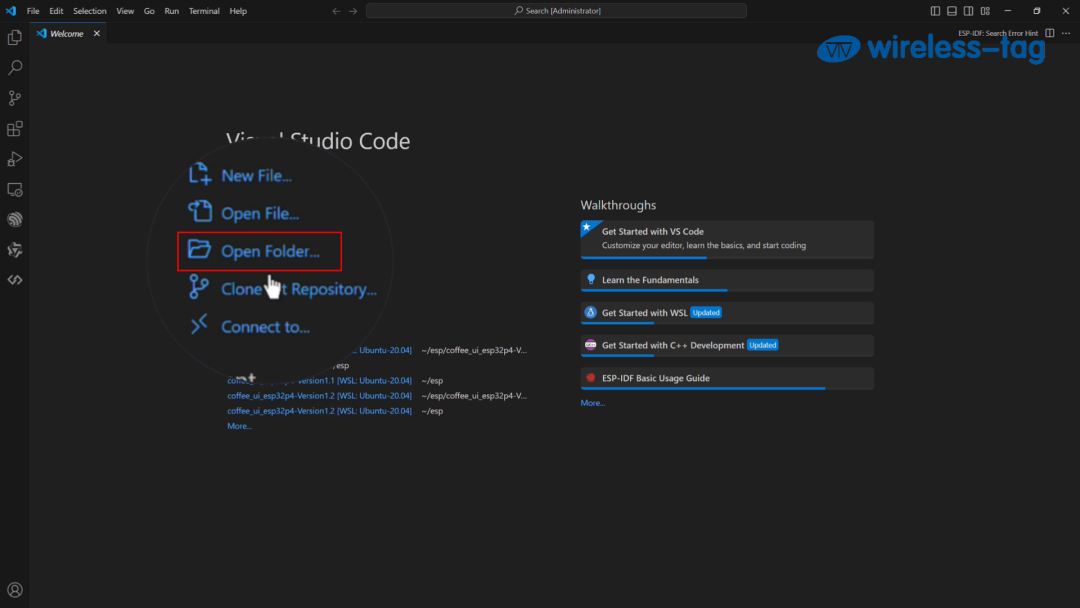The height and width of the screenshot is (608, 1080).
Task: Expand More walkthroughs link
Action: click(593, 403)
